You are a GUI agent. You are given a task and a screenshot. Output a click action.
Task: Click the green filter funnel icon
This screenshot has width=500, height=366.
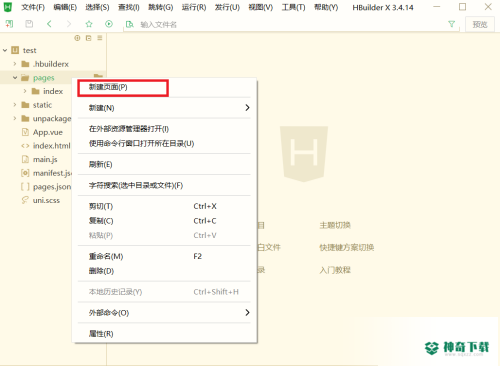[x=451, y=24]
